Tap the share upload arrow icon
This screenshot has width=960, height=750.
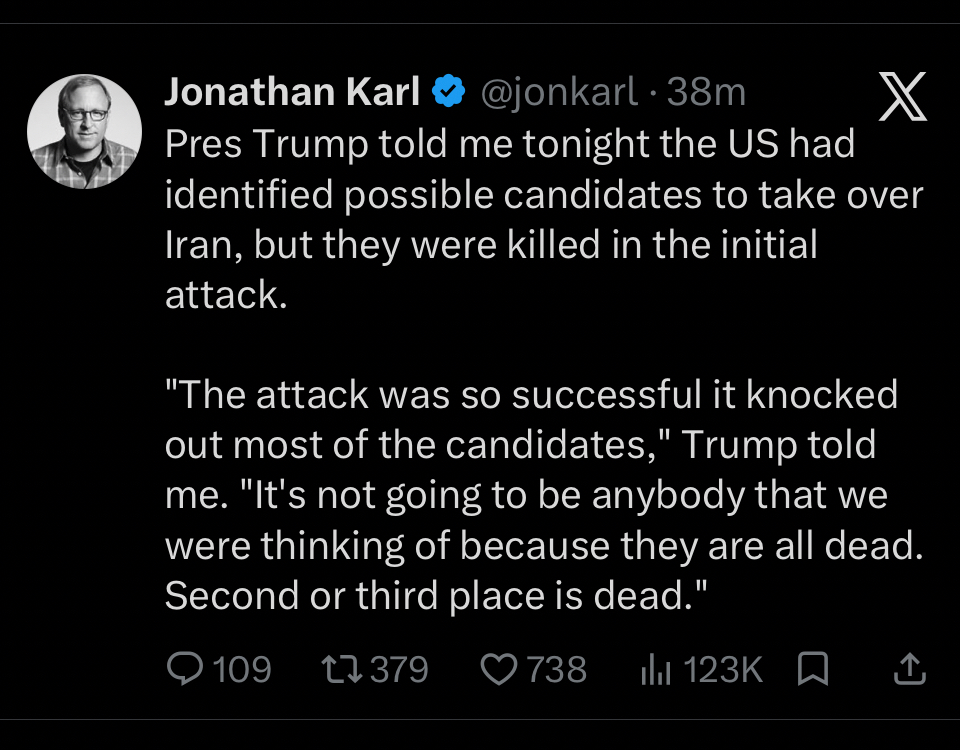click(x=907, y=668)
